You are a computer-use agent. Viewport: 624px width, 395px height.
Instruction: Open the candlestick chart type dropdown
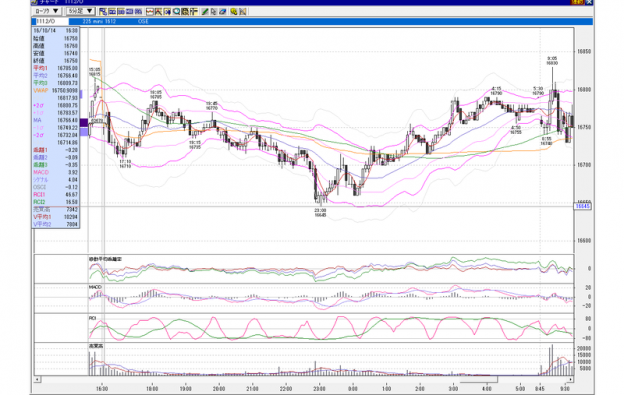click(x=46, y=11)
